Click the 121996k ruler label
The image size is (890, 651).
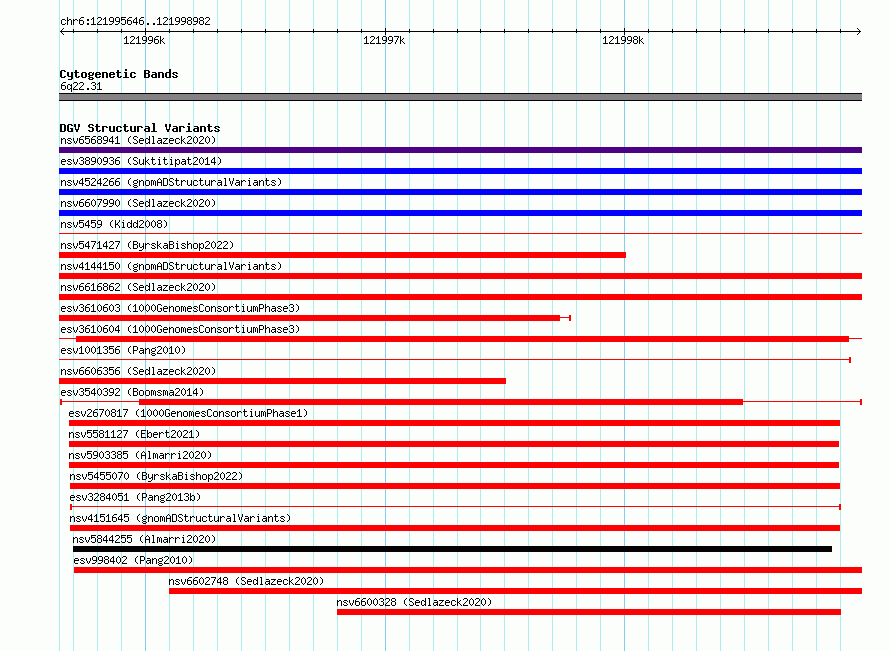(x=144, y=40)
